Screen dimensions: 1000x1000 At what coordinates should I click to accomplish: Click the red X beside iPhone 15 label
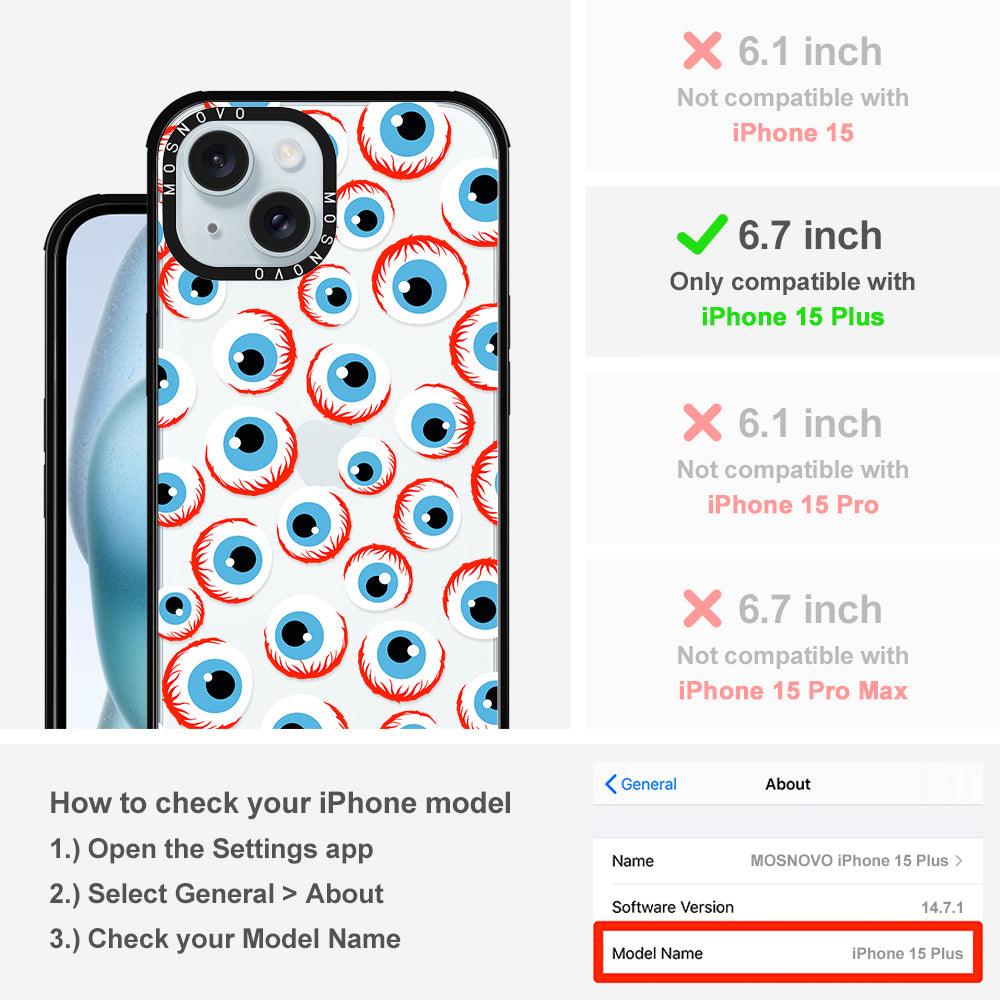[702, 50]
